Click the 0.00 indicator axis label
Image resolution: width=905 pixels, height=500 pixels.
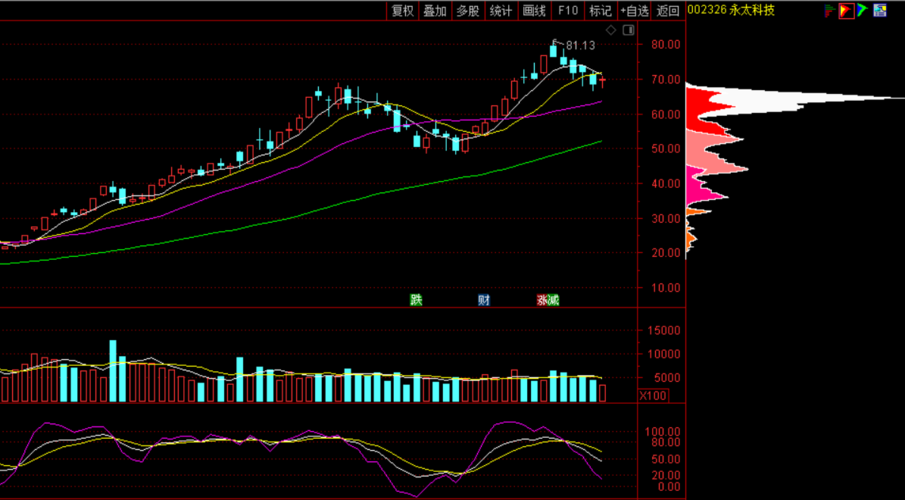point(668,487)
